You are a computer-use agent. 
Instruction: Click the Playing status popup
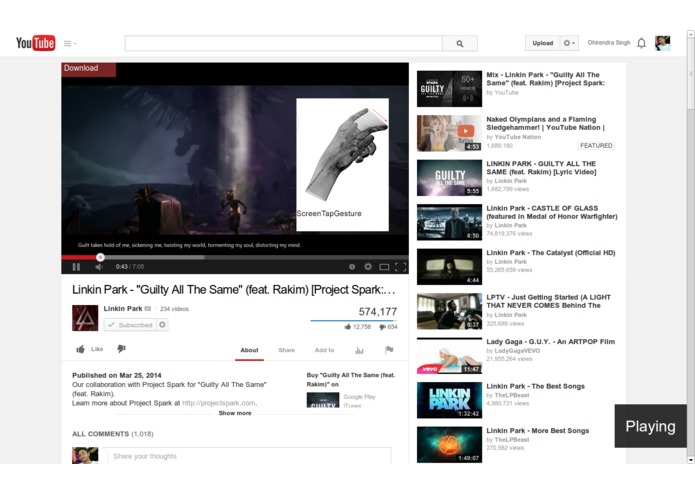650,426
